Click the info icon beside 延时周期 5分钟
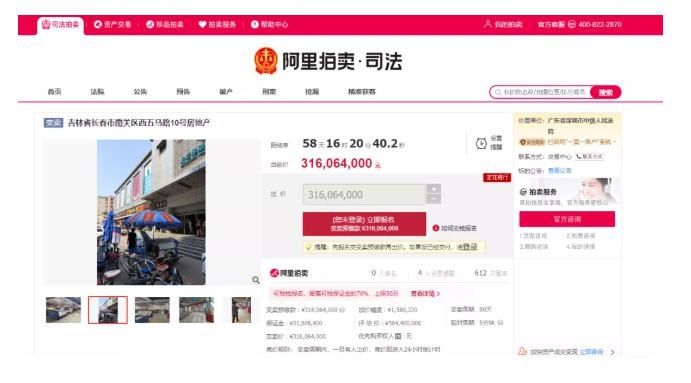 (x=501, y=323)
